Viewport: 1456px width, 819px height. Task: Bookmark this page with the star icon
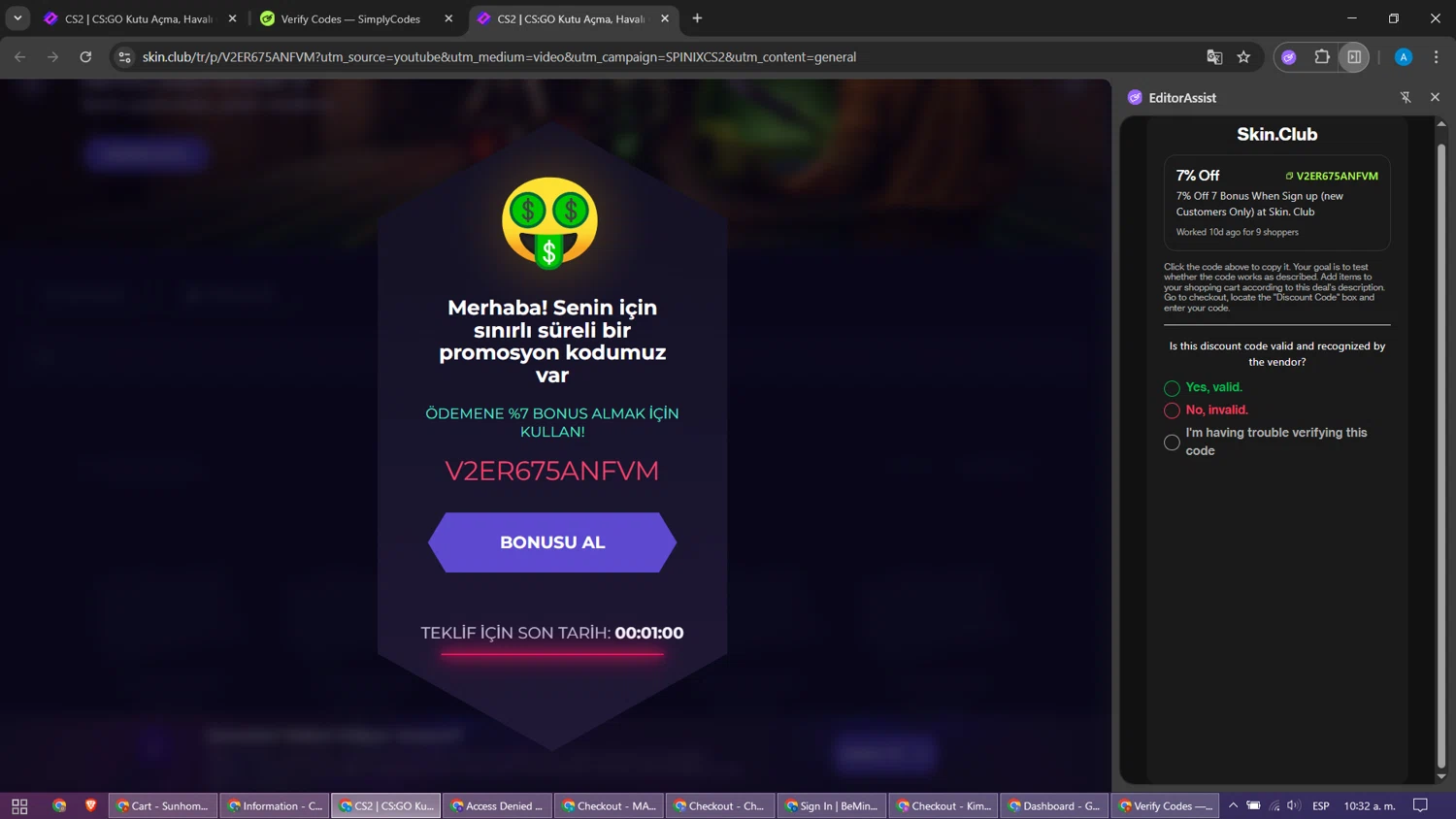[1243, 57]
